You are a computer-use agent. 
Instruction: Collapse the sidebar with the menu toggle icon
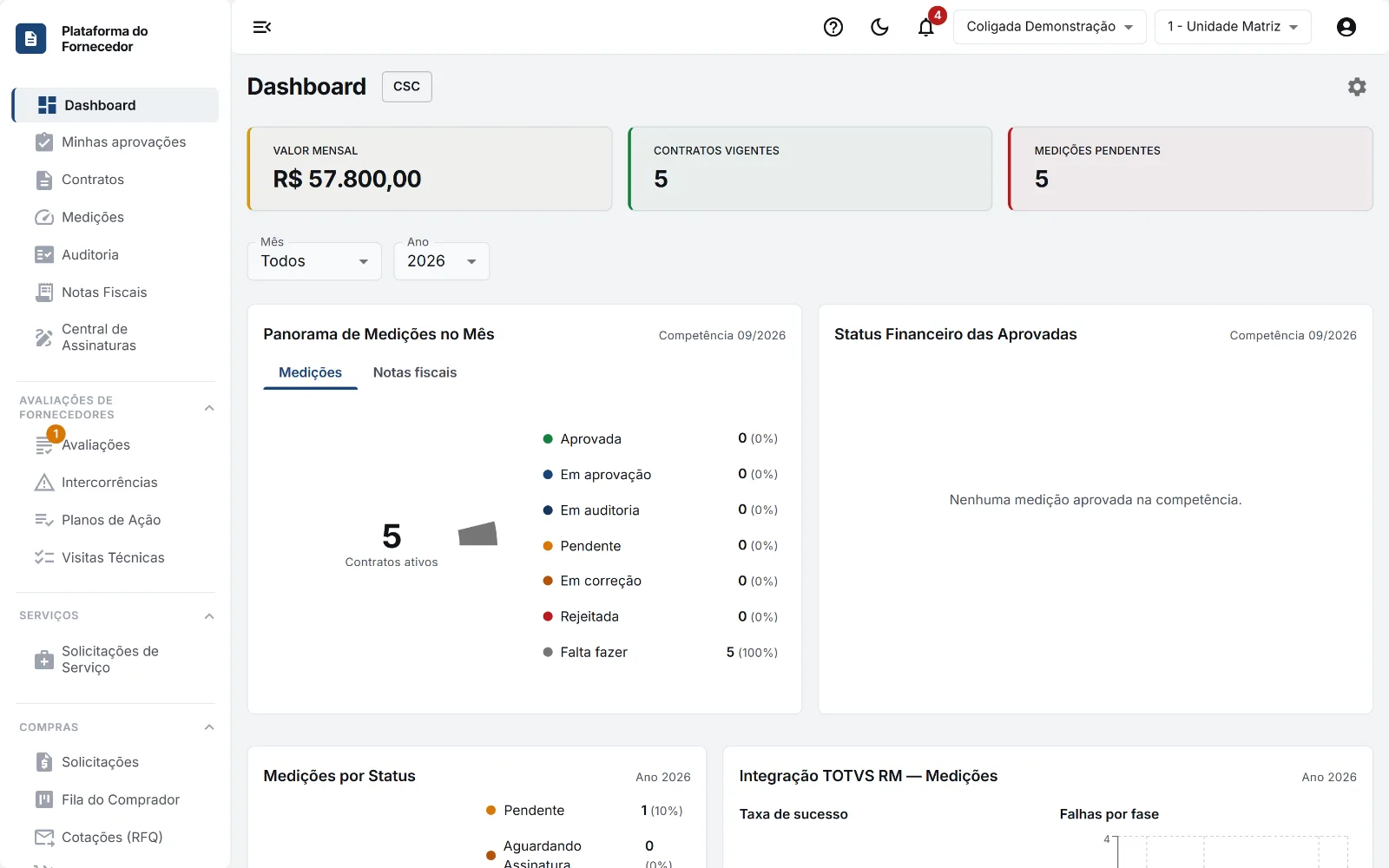pos(262,27)
